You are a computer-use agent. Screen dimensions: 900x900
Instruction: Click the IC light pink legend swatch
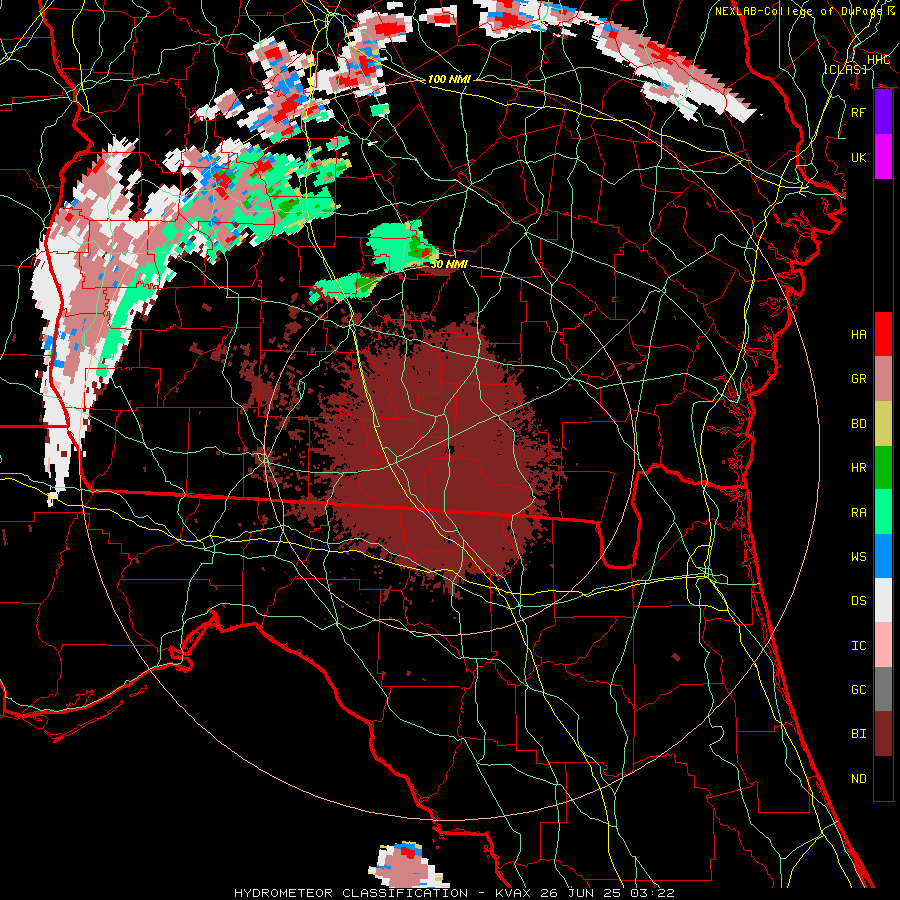[883, 645]
